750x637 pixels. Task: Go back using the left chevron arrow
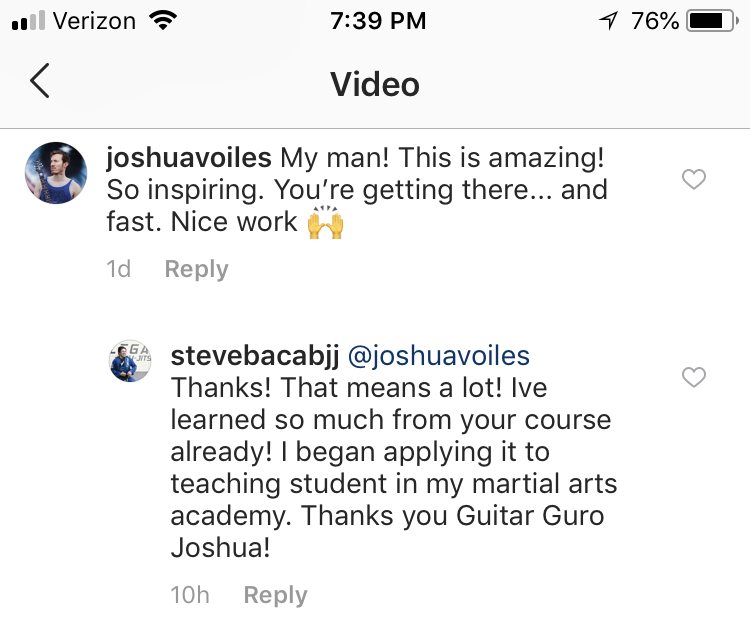point(40,82)
